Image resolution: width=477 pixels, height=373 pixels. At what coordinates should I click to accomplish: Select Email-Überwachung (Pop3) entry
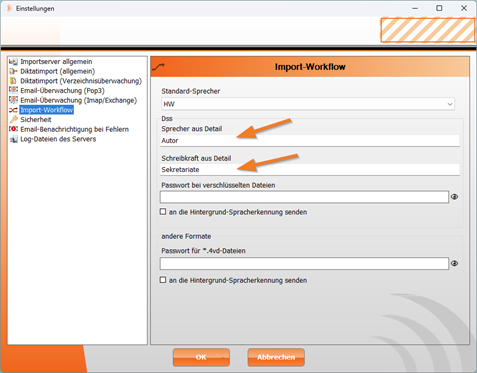coord(62,91)
